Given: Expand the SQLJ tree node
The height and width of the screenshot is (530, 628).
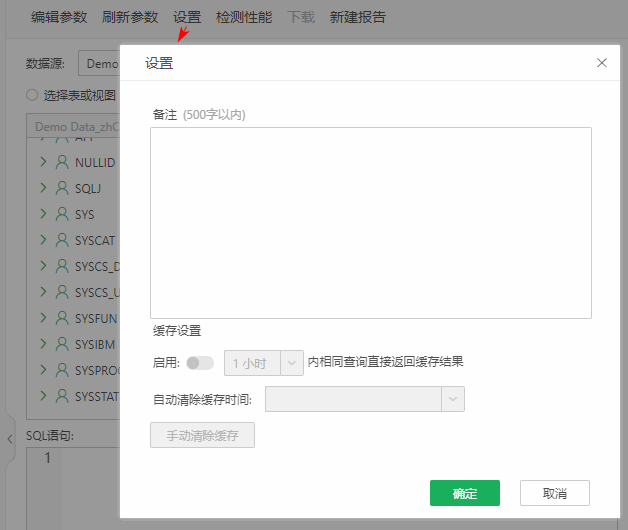Looking at the screenshot, I should [43, 188].
